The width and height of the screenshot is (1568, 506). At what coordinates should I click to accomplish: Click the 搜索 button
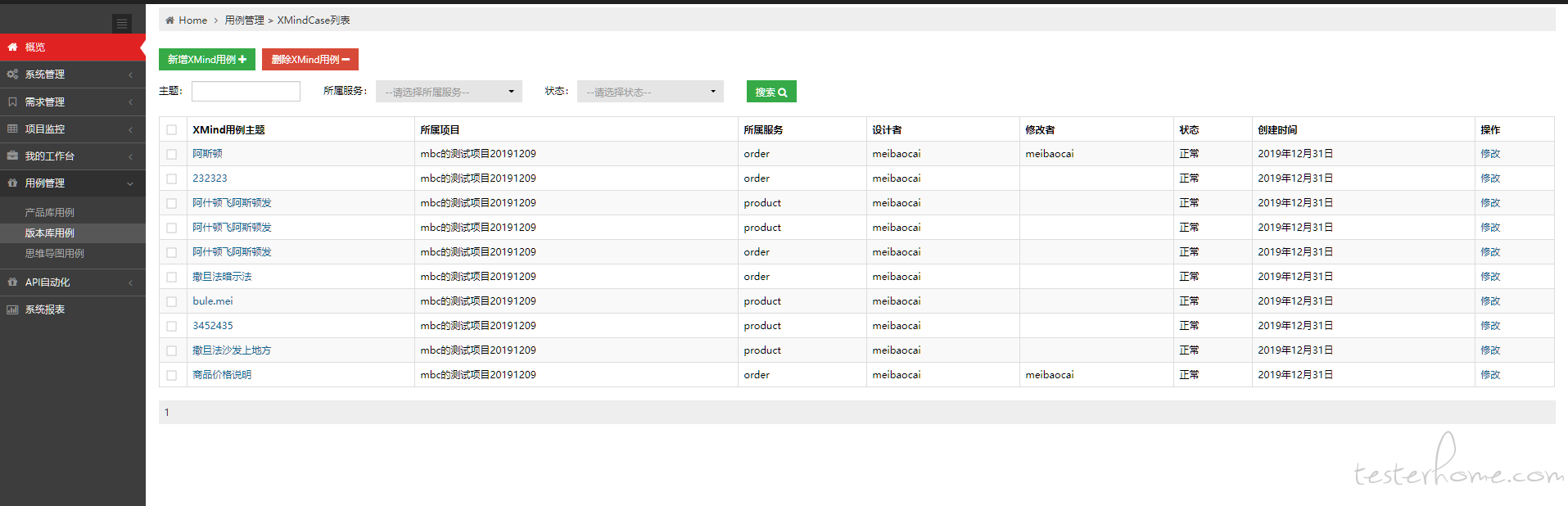tap(771, 92)
